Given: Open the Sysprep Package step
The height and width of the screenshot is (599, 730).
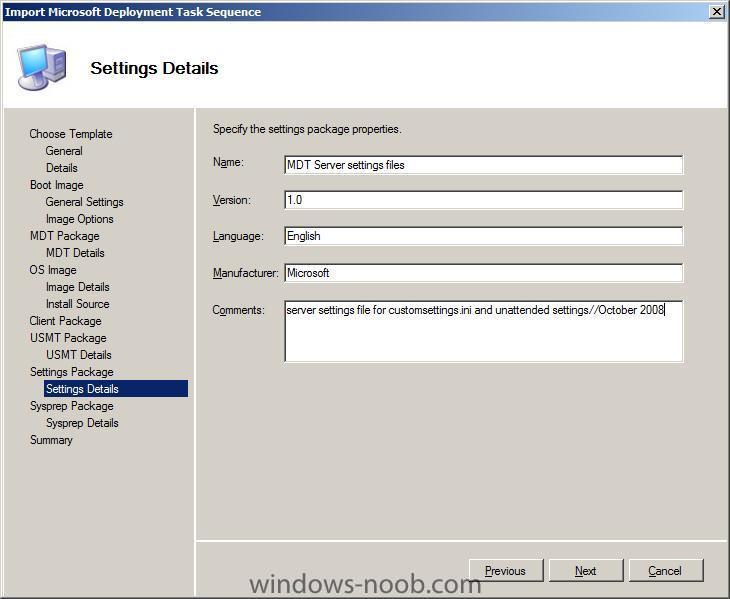Looking at the screenshot, I should (72, 406).
